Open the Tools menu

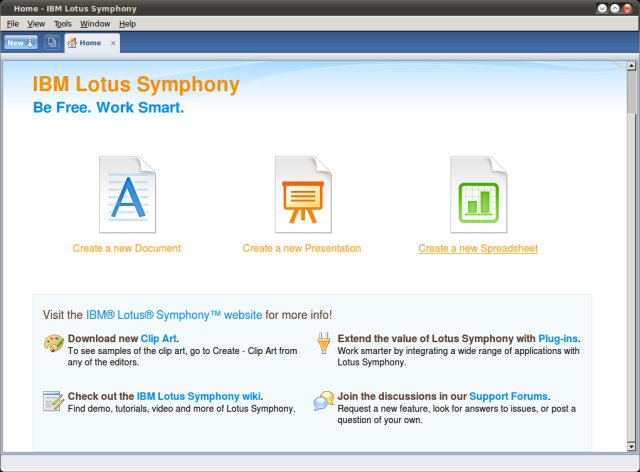click(62, 24)
